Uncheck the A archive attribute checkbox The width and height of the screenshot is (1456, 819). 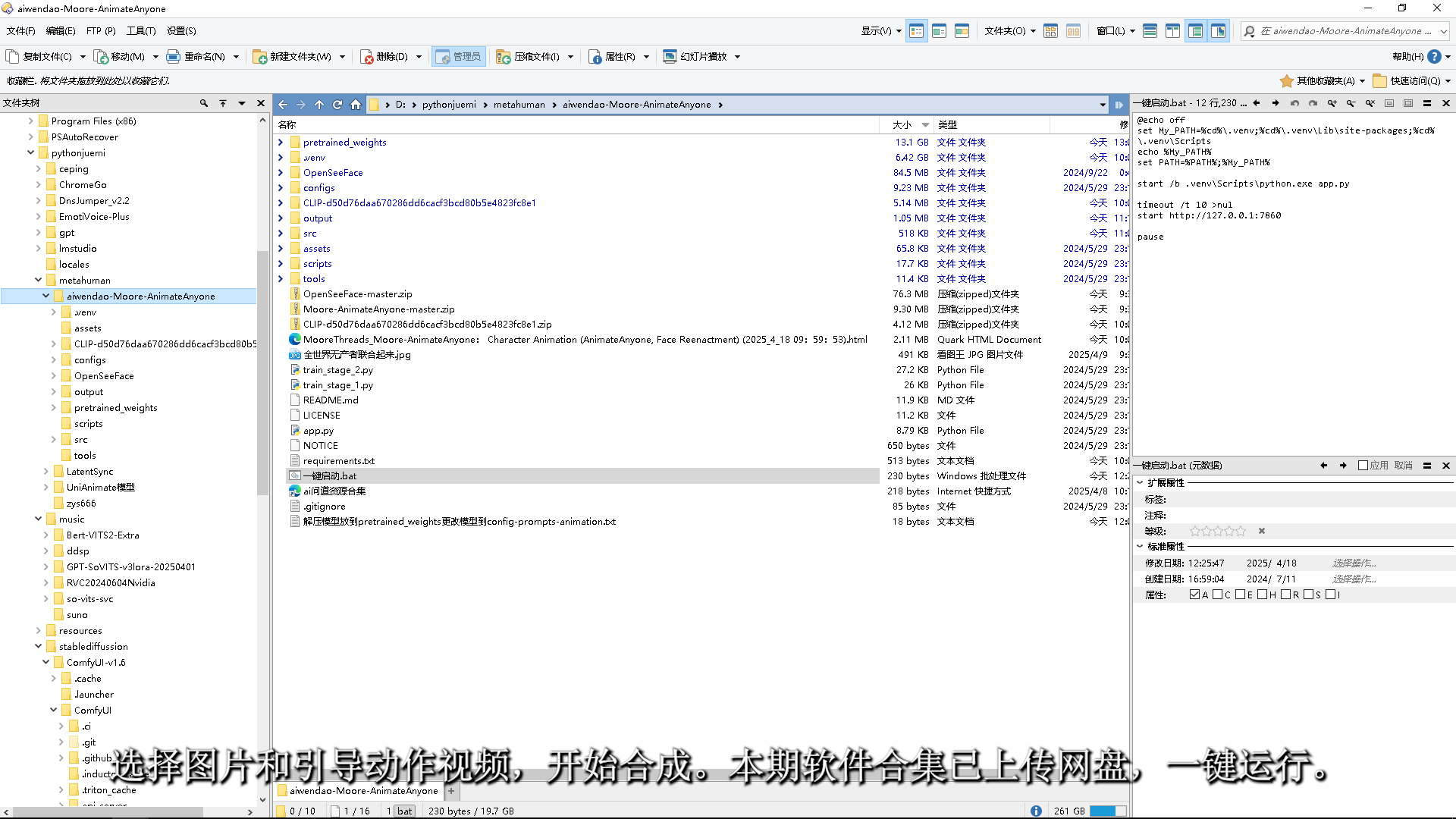pos(1195,595)
